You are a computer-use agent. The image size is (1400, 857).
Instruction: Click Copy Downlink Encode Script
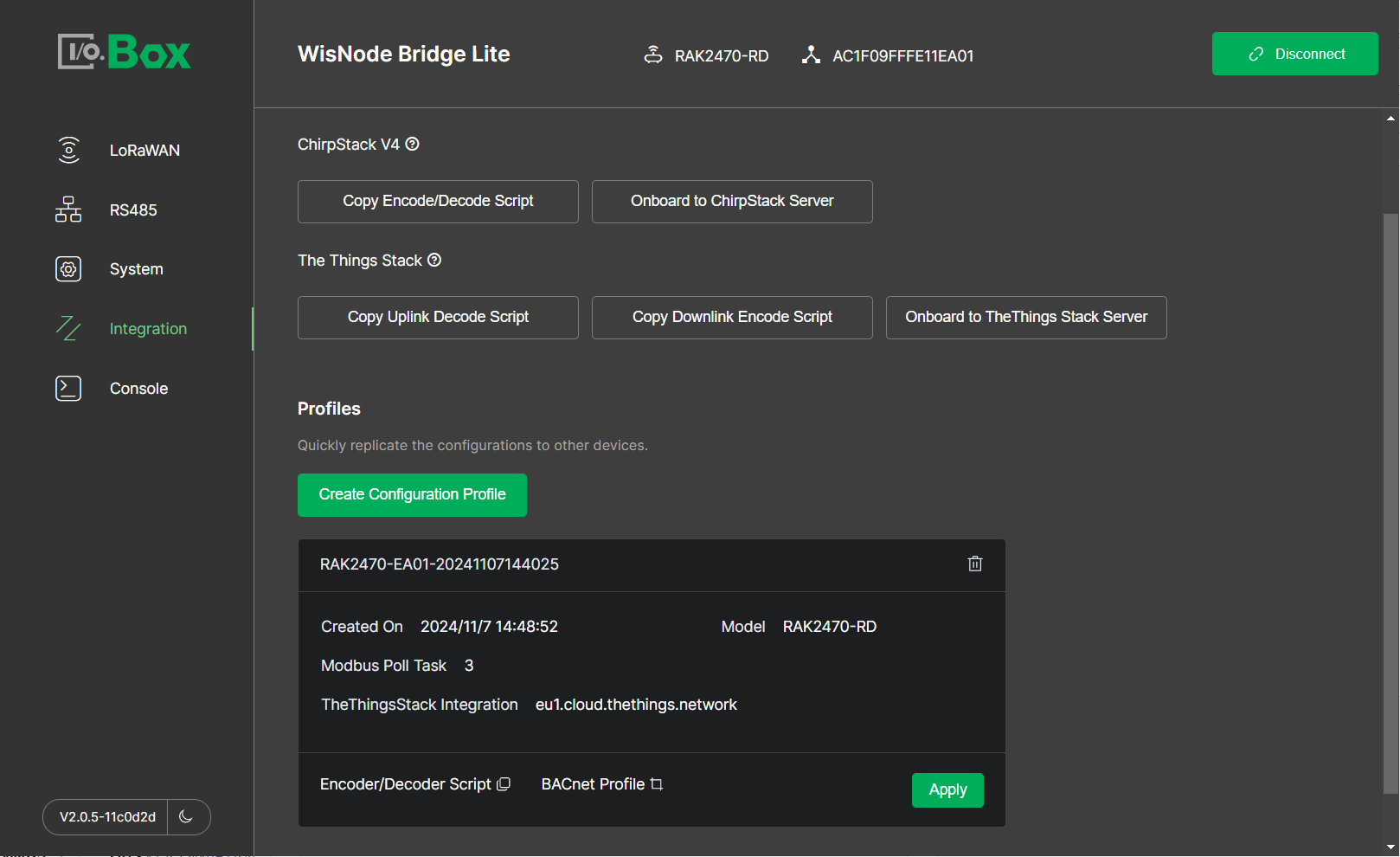point(732,318)
